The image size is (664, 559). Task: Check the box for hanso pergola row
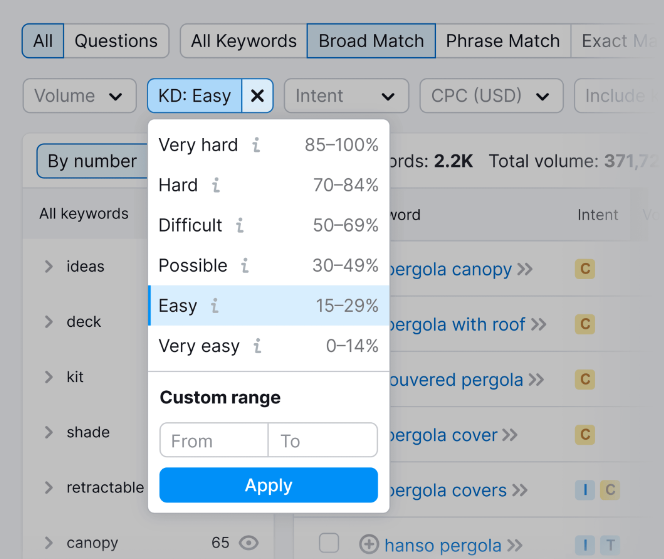[329, 543]
